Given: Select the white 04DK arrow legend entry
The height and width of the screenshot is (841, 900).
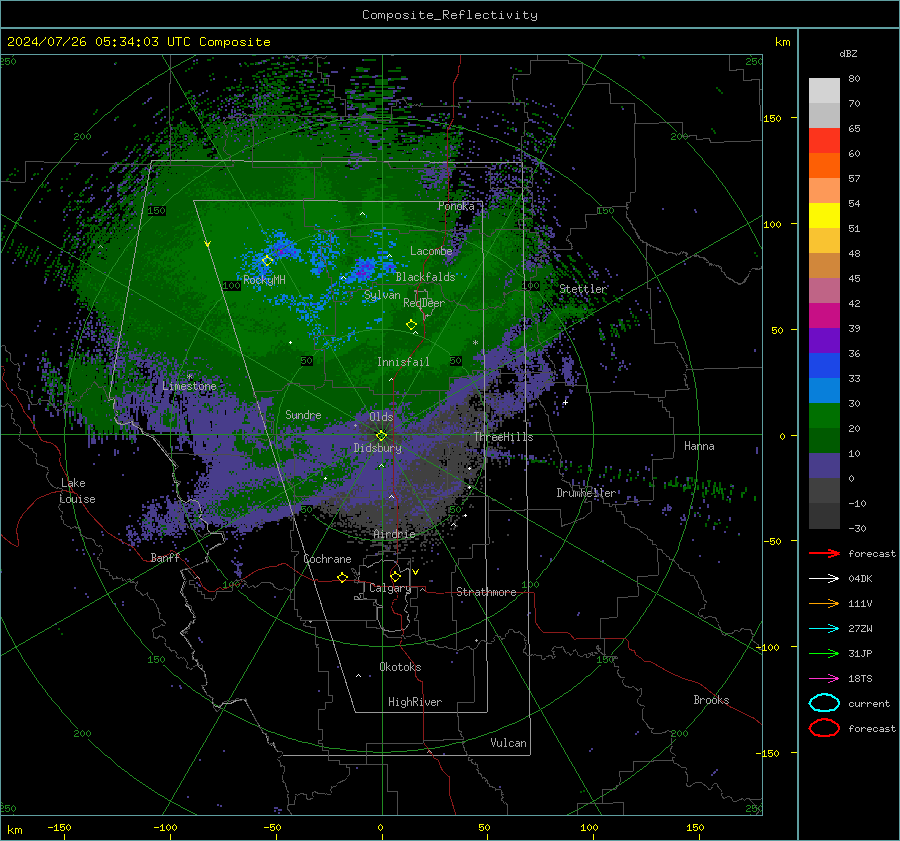Looking at the screenshot, I should (824, 579).
